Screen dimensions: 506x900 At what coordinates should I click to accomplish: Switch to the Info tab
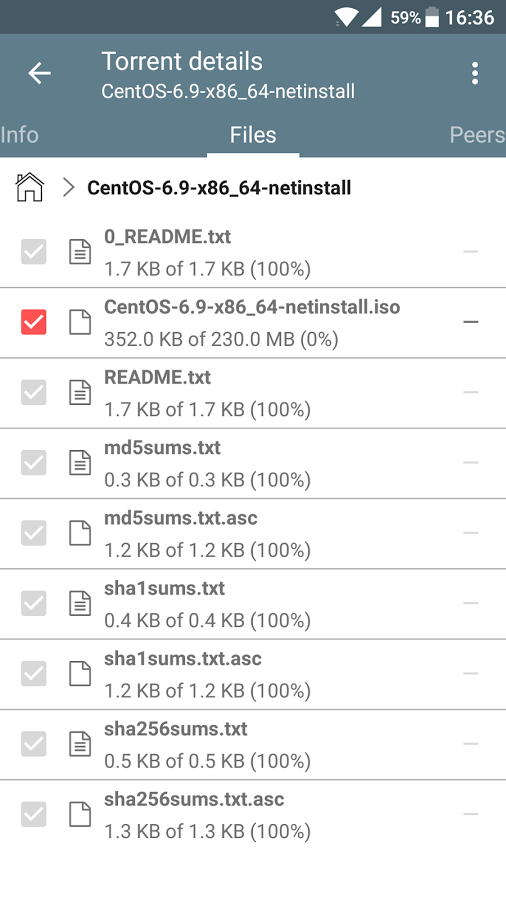20,135
